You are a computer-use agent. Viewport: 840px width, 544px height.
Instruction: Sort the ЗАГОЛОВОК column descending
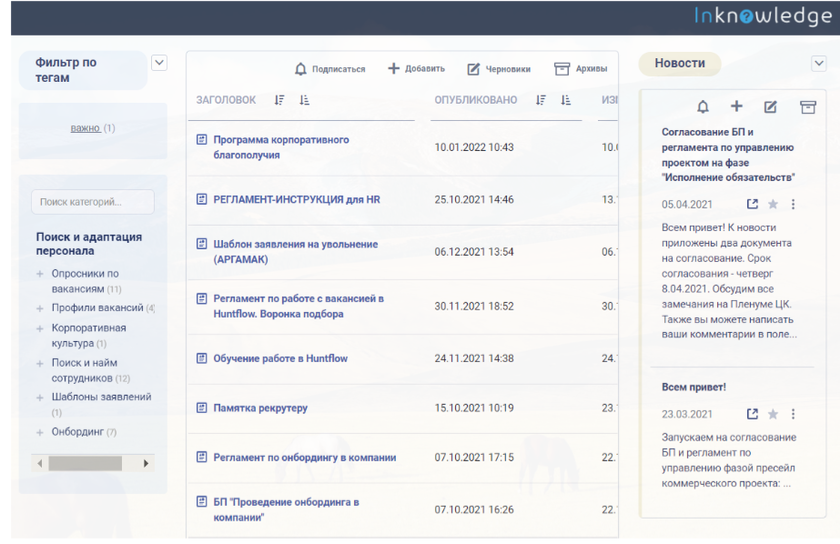pos(279,100)
